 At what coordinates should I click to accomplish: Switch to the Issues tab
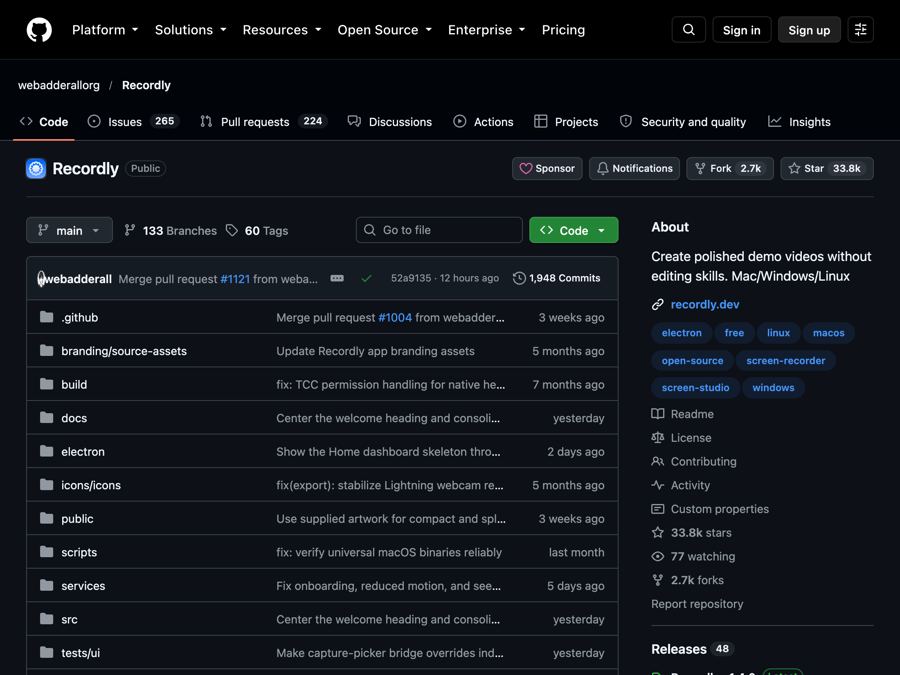[x=134, y=122]
